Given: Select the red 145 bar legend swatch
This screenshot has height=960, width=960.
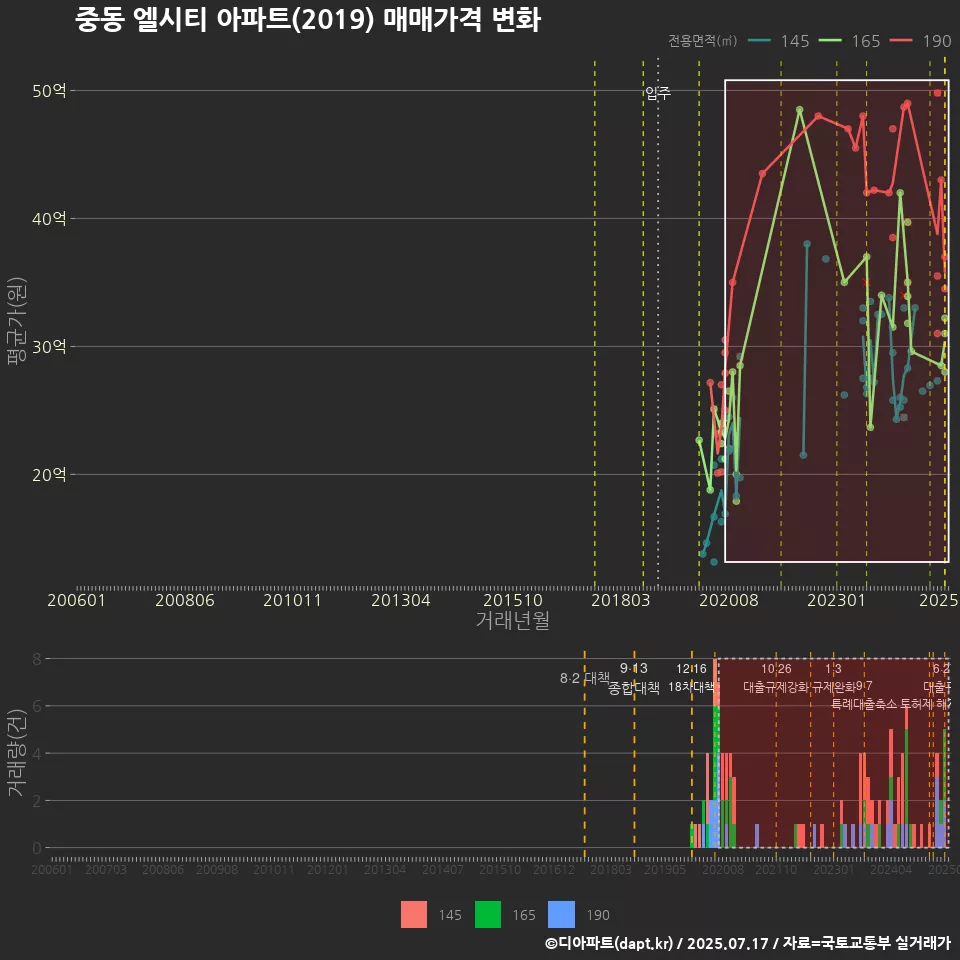Looking at the screenshot, I should tap(414, 915).
